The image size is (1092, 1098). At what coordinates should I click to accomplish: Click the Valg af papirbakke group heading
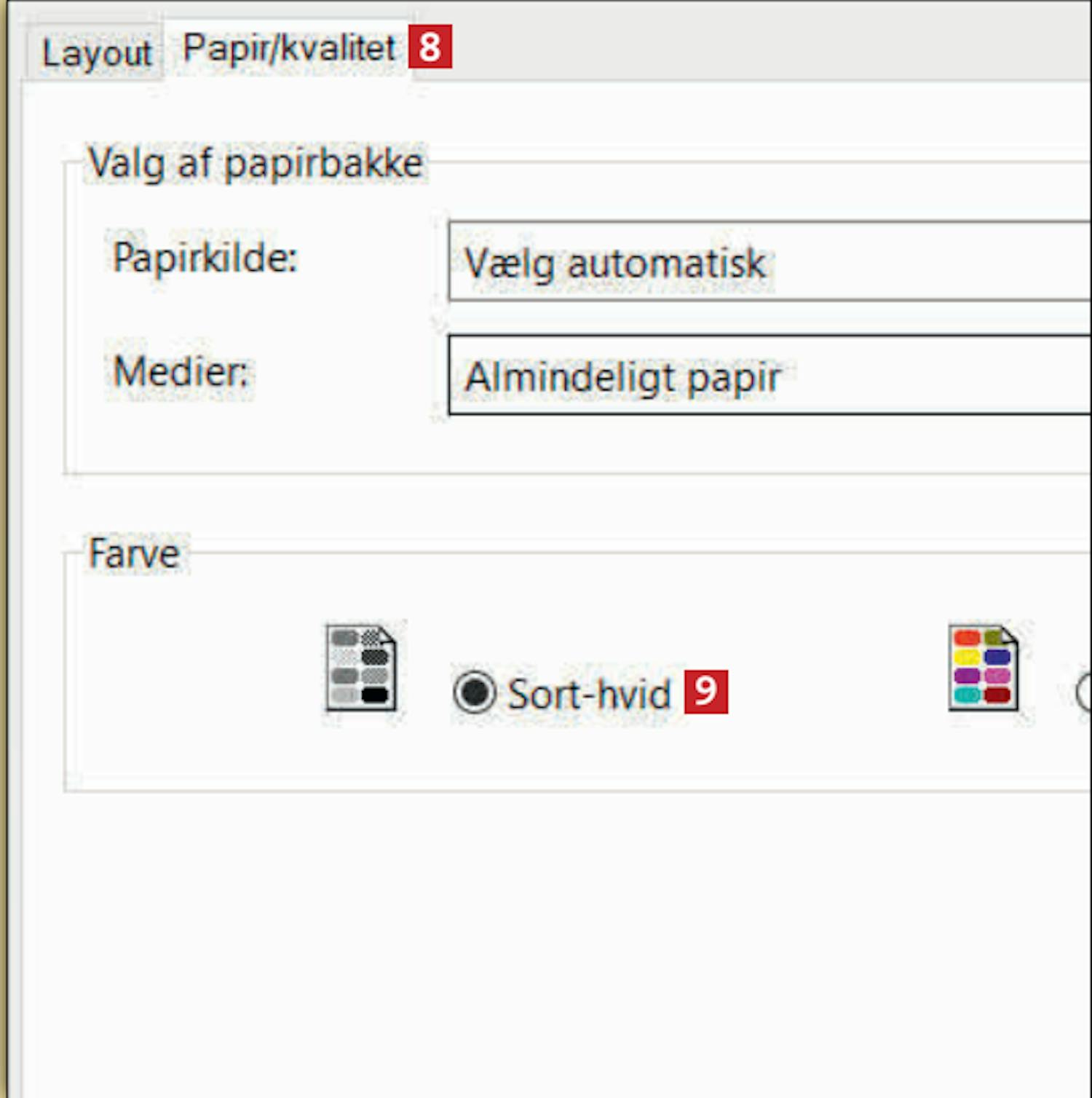pyautogui.click(x=255, y=162)
